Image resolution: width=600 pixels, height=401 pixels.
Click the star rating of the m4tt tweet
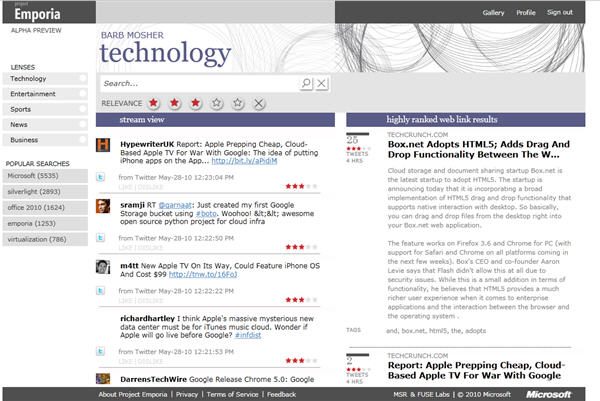pyautogui.click(x=302, y=300)
